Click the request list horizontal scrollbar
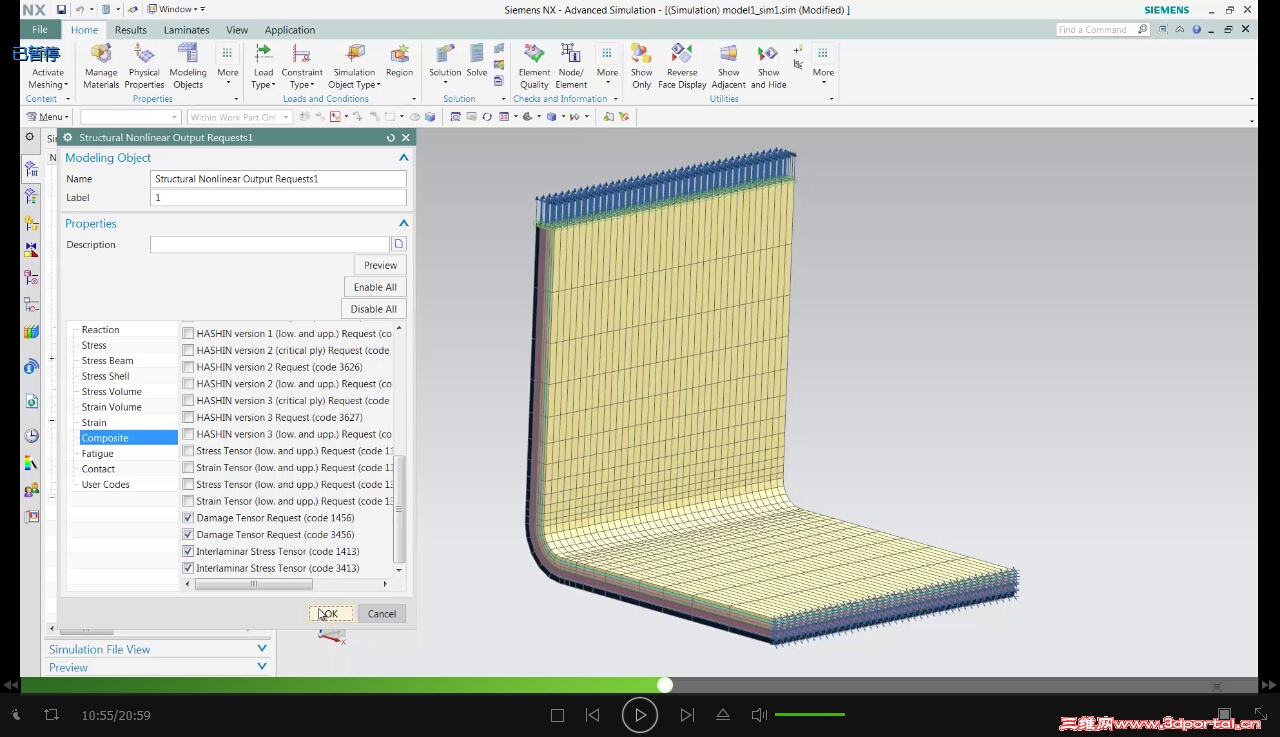 pos(254,584)
